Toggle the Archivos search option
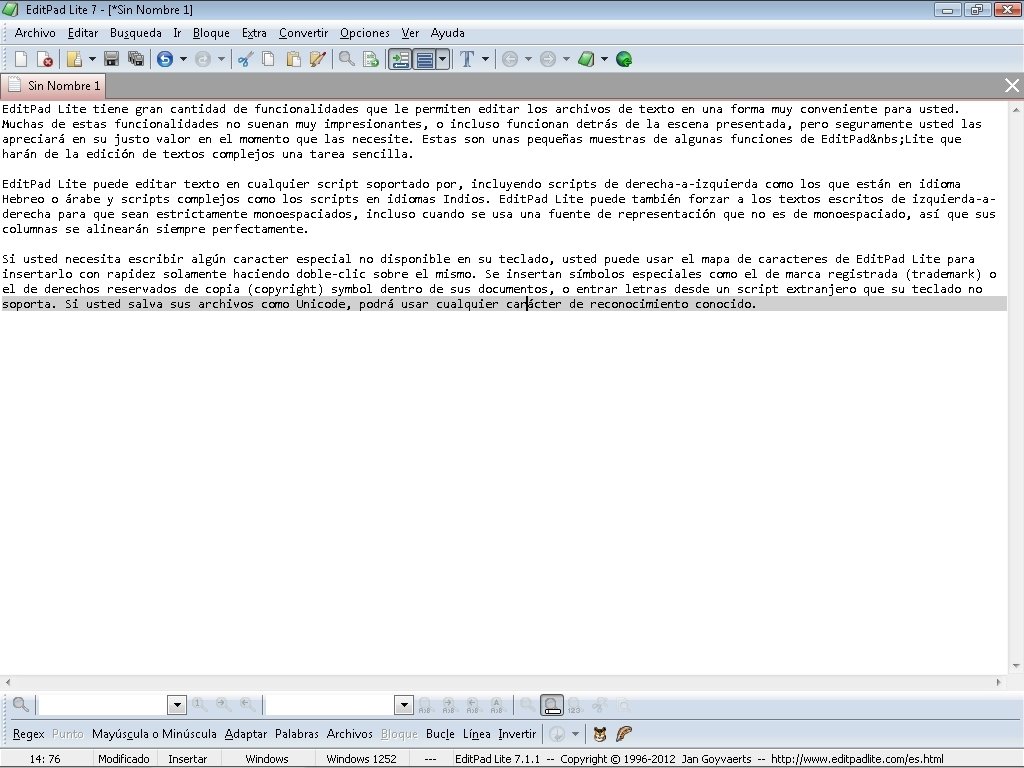The width and height of the screenshot is (1024, 768). (349, 734)
